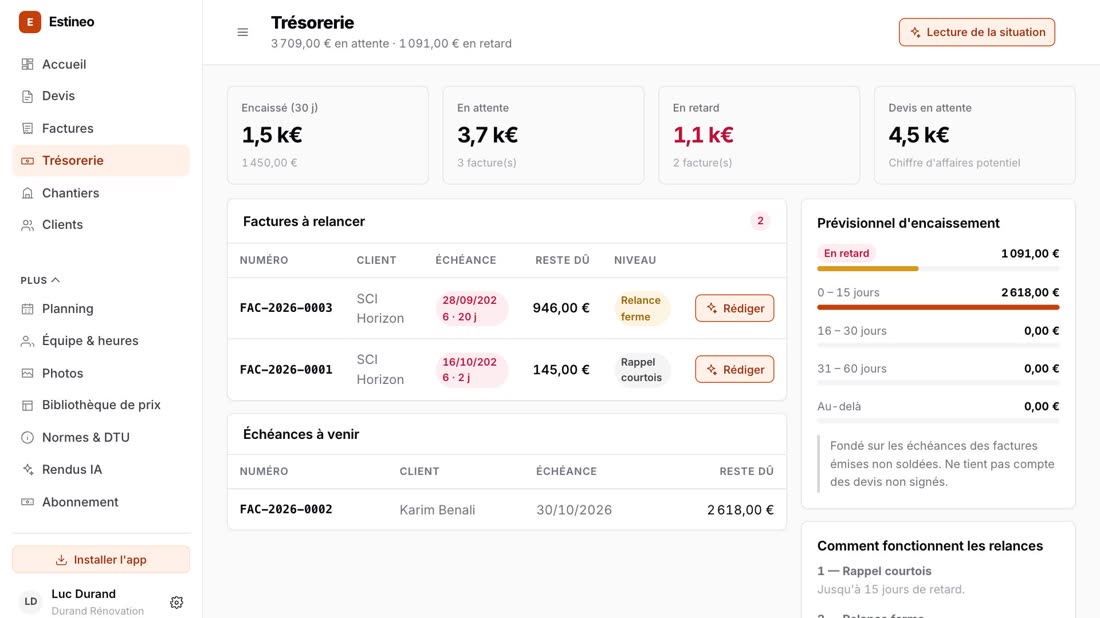Open the Devis section
Screen dimensions: 1100x618
click(101, 96)
